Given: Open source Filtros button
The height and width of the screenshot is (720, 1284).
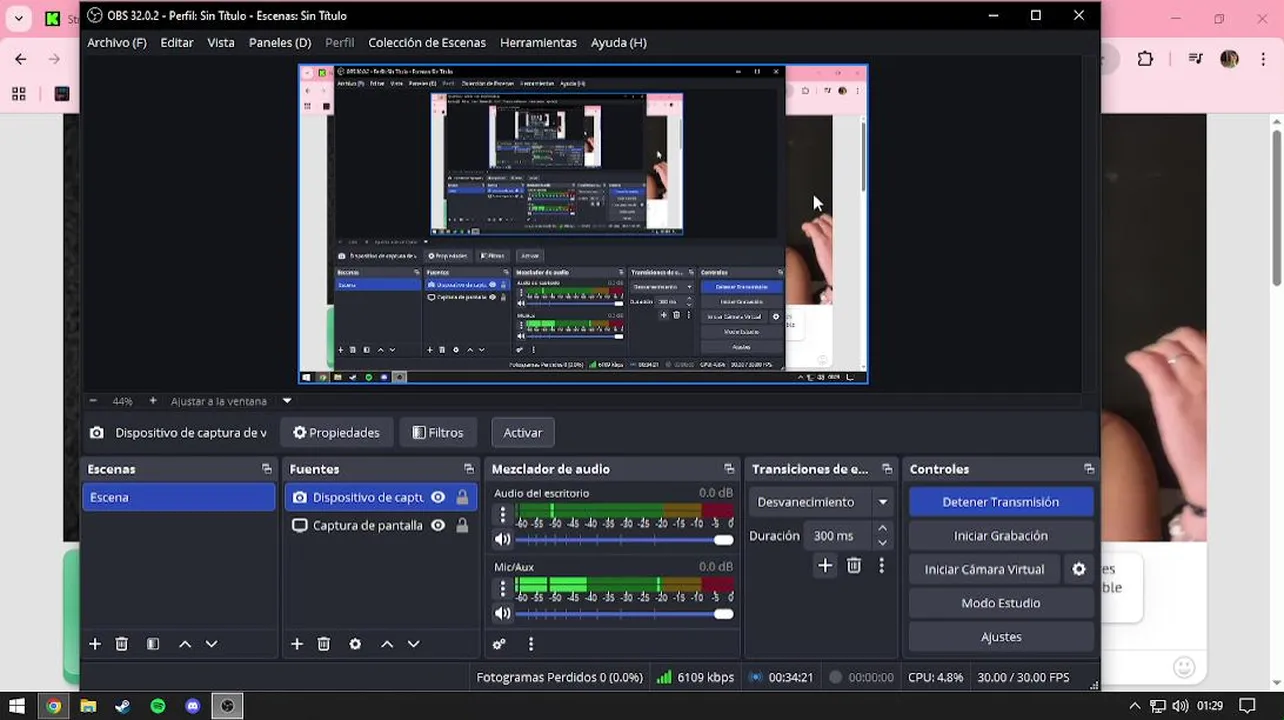Looking at the screenshot, I should coord(438,433).
